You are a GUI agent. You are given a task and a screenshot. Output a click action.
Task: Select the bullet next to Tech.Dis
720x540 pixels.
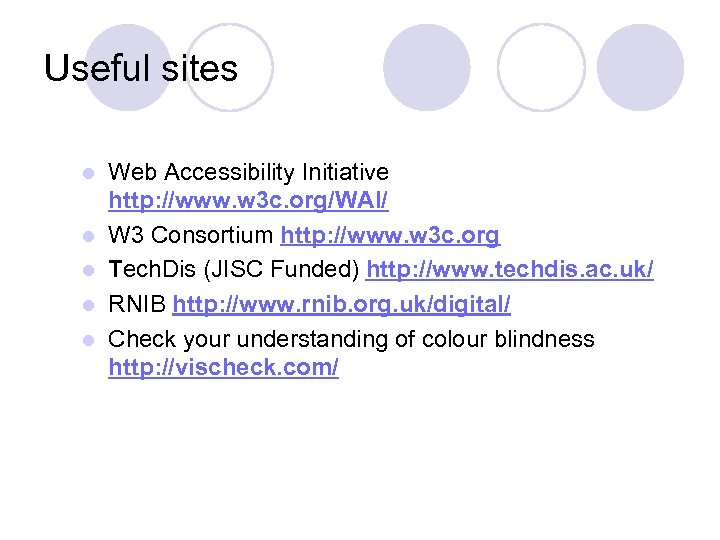coord(89,271)
